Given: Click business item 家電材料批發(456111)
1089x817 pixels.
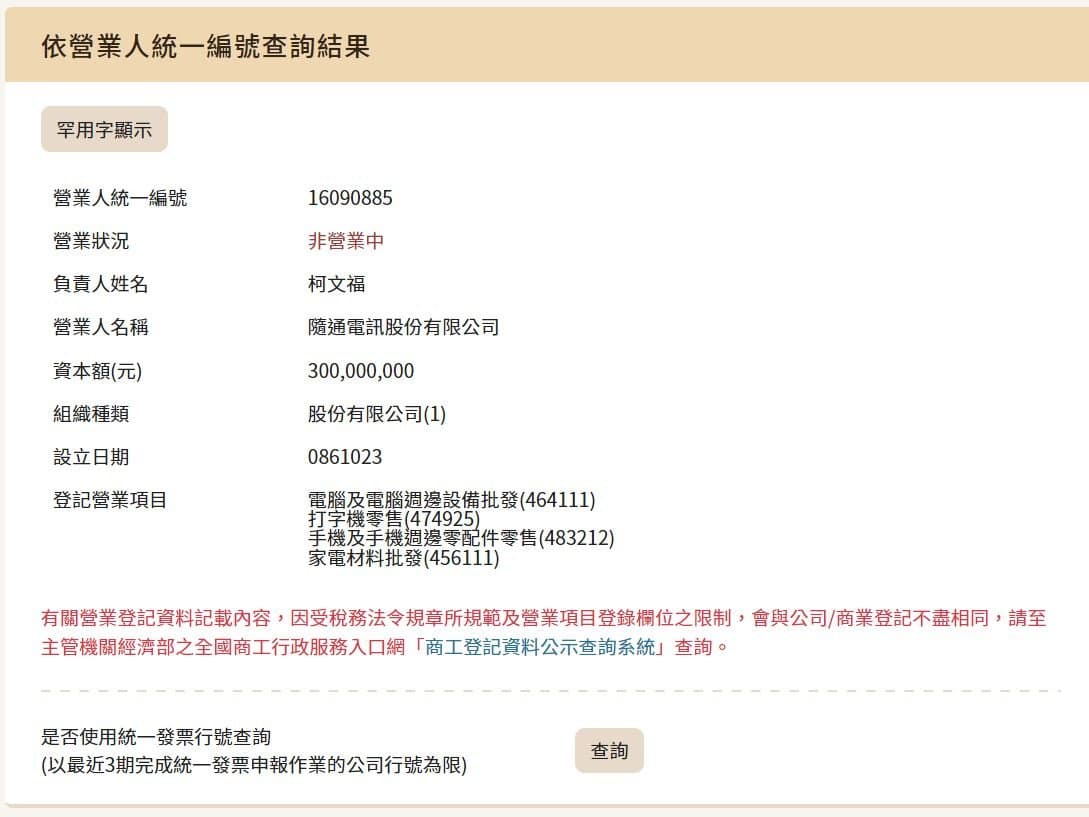Looking at the screenshot, I should click(404, 558).
